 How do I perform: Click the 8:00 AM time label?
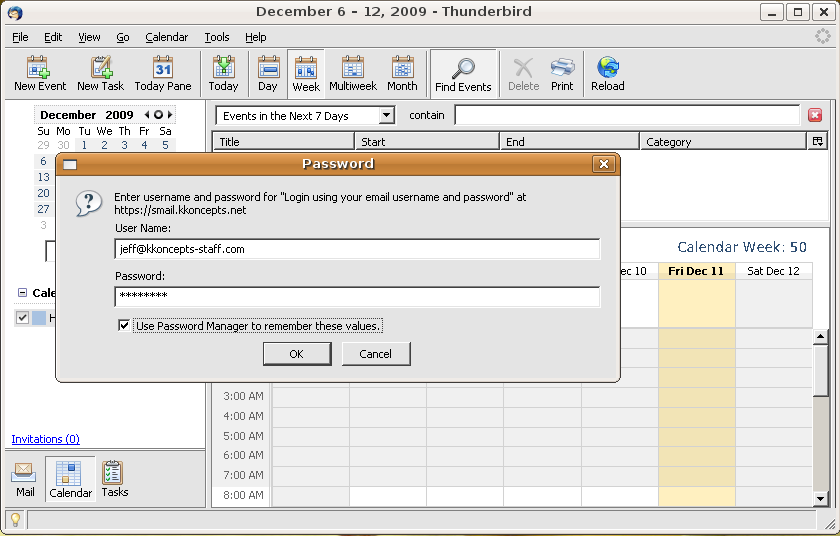point(243,495)
